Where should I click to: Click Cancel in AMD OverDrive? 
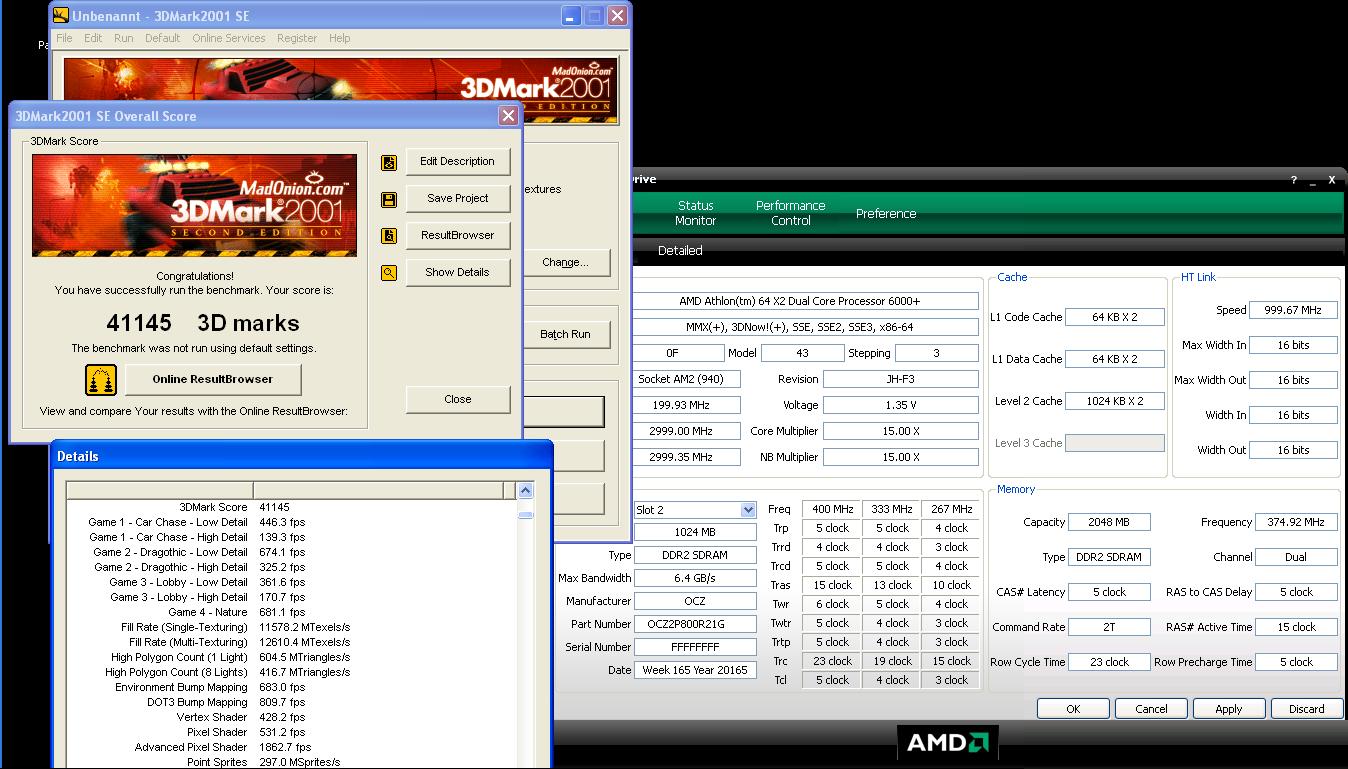1151,709
